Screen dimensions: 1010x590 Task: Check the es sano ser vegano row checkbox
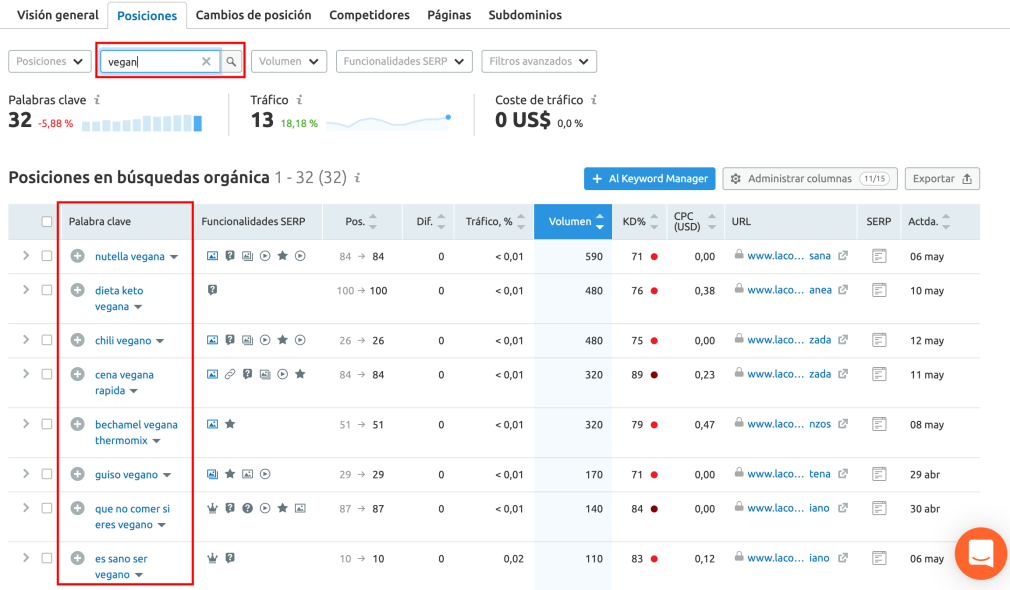(x=47, y=558)
